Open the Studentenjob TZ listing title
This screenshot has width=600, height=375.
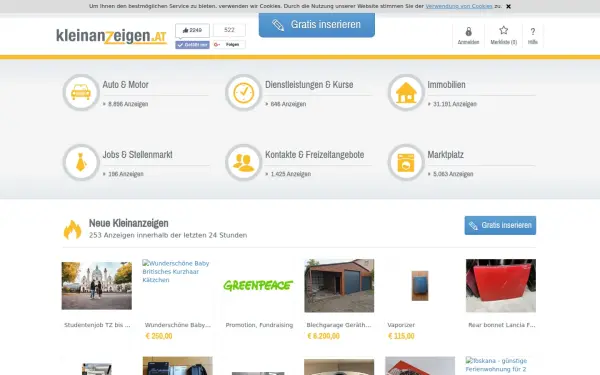point(97,325)
